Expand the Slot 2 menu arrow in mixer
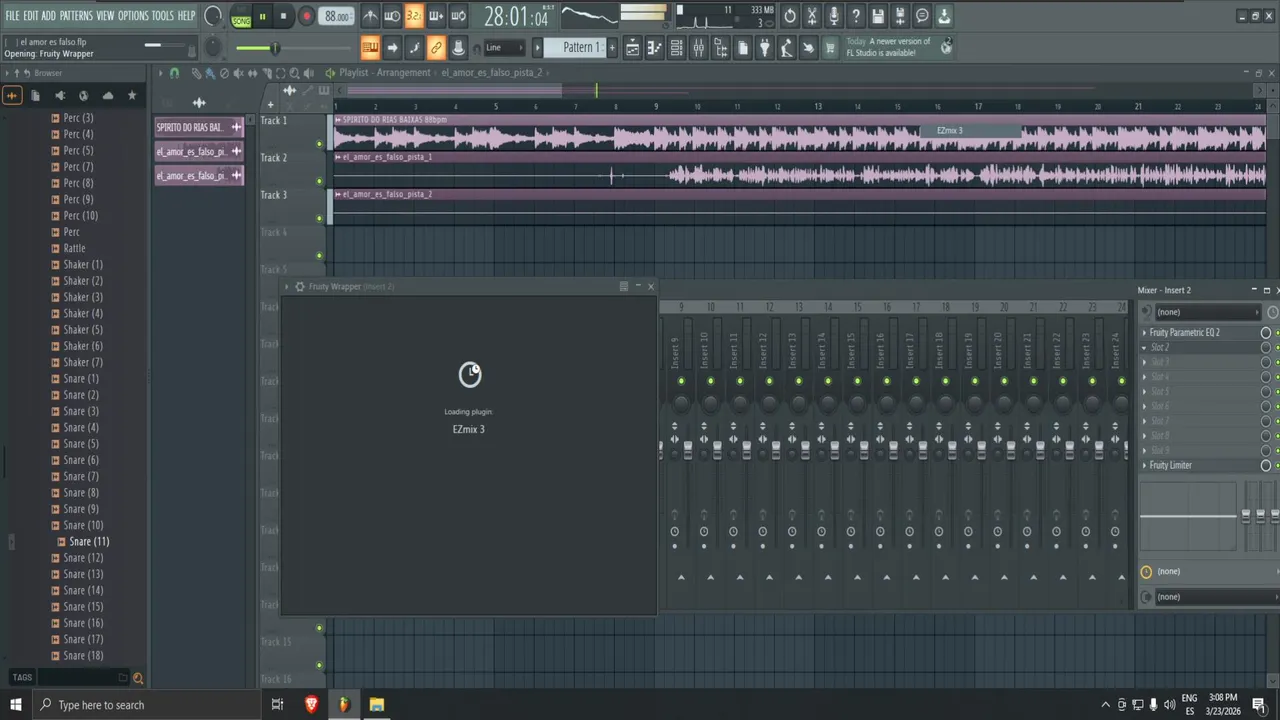Screen dimensions: 1280x720 pos(1145,348)
